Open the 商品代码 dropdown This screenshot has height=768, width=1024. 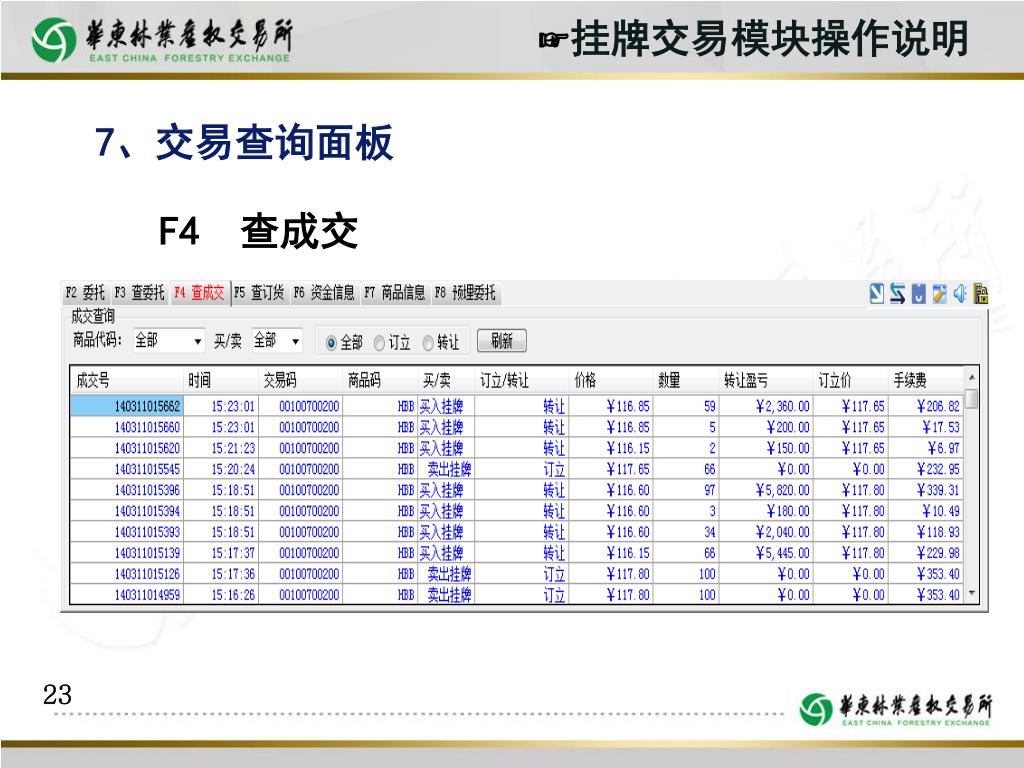pos(198,341)
